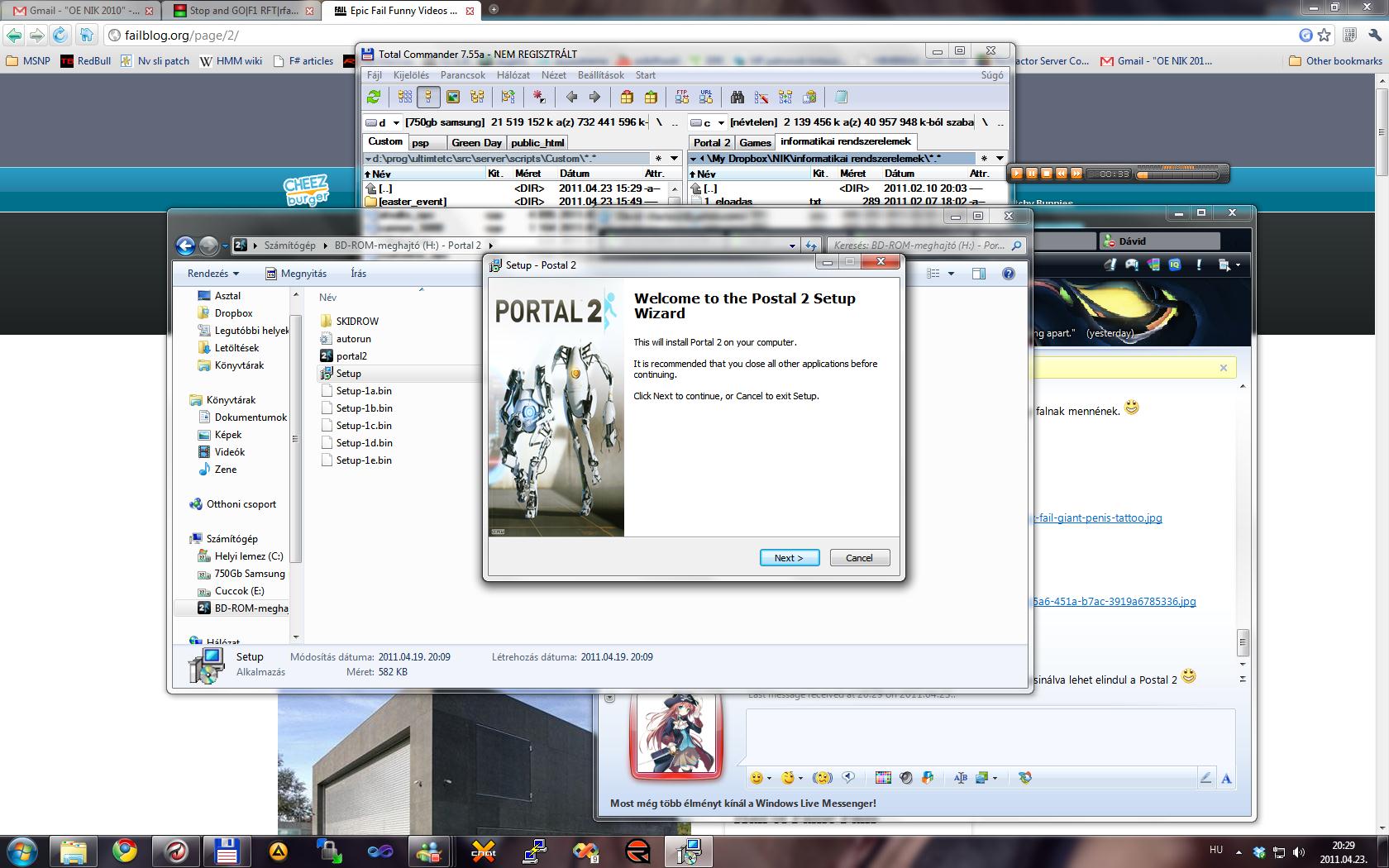Click the Explorer back navigation button
Viewport: 1389px width, 868px height.
pos(185,246)
